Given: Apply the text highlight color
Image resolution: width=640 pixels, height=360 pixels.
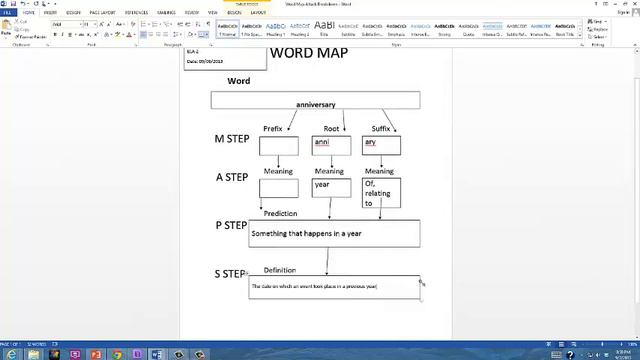Looking at the screenshot, I should pos(118,35).
